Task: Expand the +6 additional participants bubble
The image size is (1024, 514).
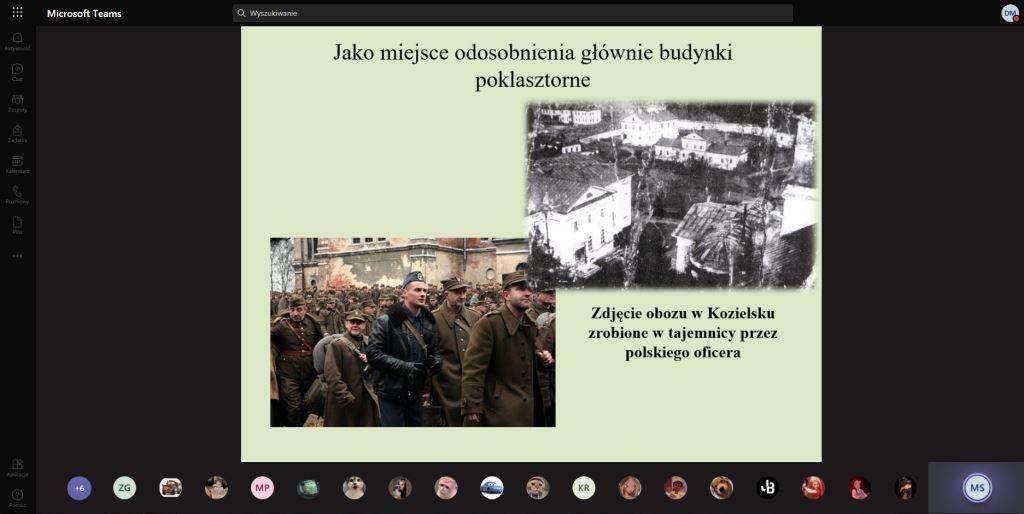Action: (x=79, y=488)
